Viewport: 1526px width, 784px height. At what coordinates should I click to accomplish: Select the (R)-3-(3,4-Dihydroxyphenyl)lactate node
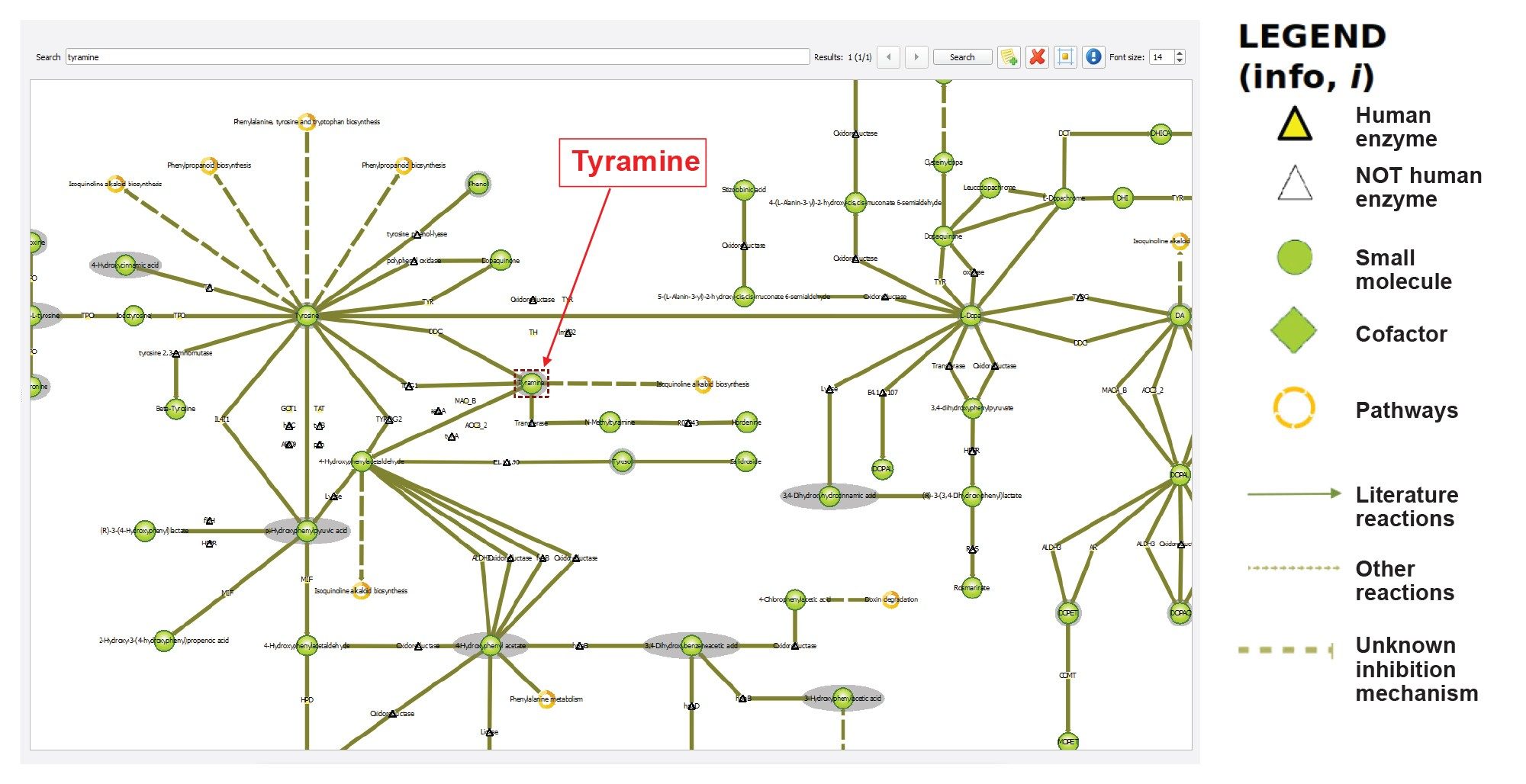(972, 496)
